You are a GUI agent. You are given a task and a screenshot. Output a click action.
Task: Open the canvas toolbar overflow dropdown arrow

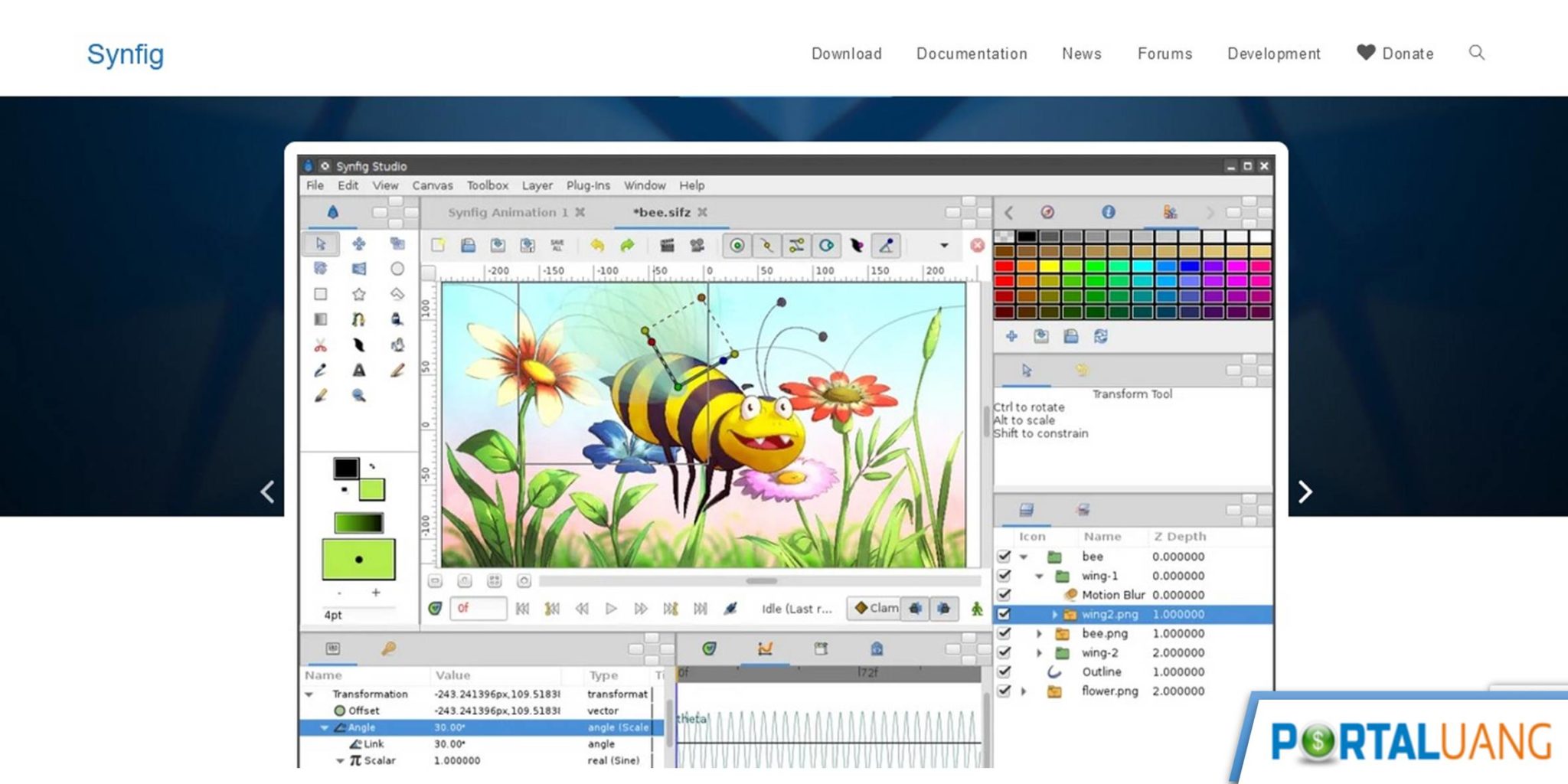944,246
